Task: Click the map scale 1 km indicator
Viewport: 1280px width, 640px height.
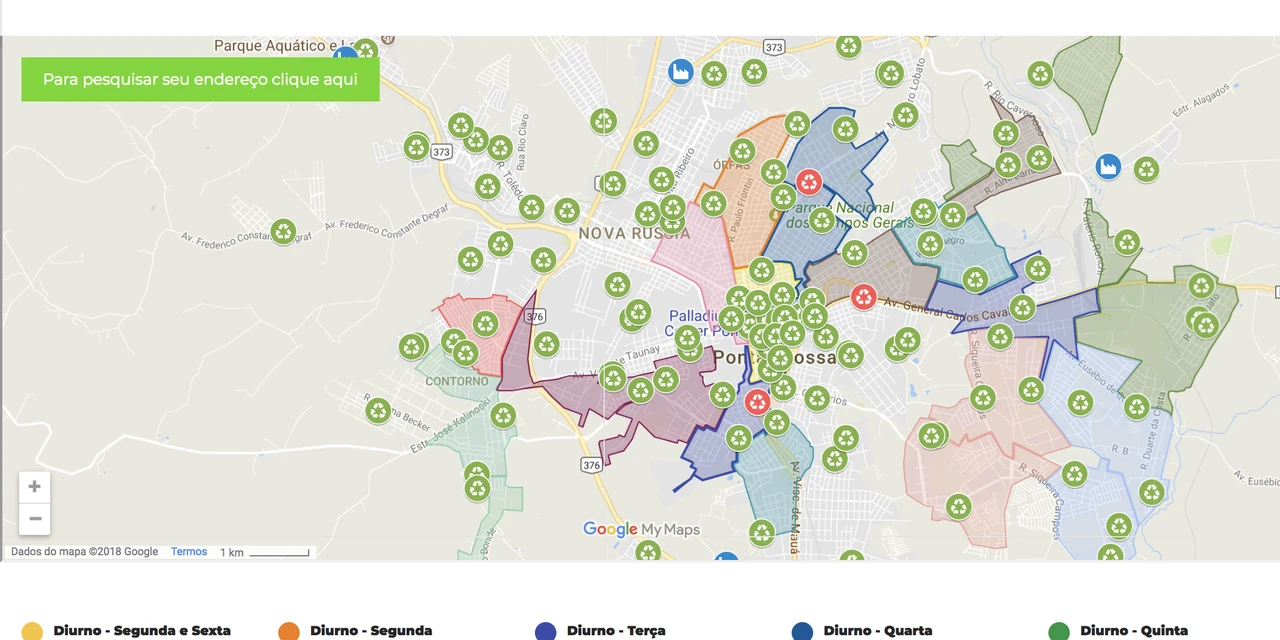Action: (x=266, y=552)
